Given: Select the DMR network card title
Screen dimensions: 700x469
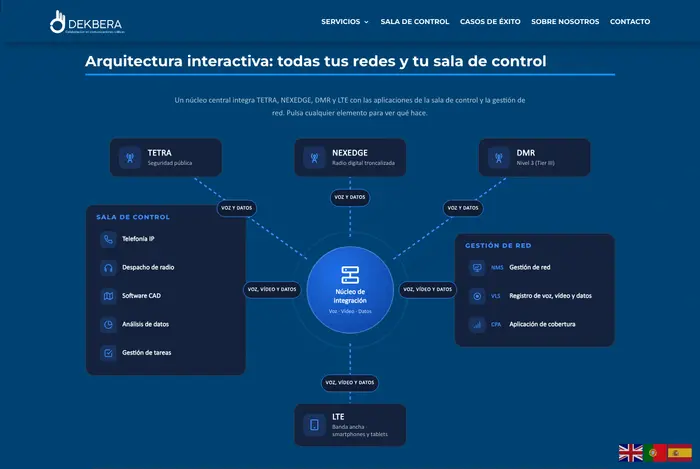Looking at the screenshot, I should point(525,153).
